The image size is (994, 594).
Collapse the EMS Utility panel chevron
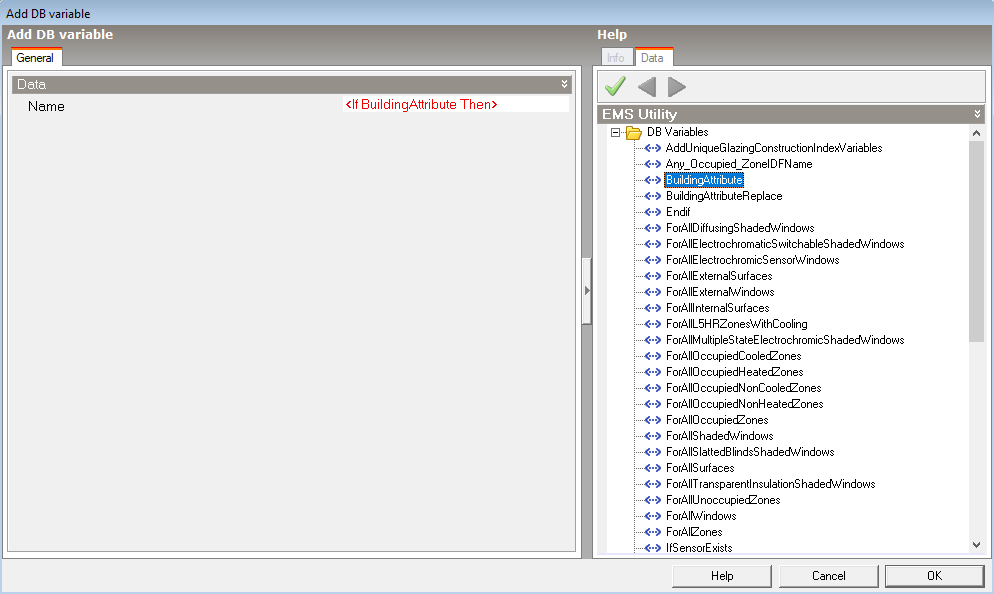[x=977, y=114]
